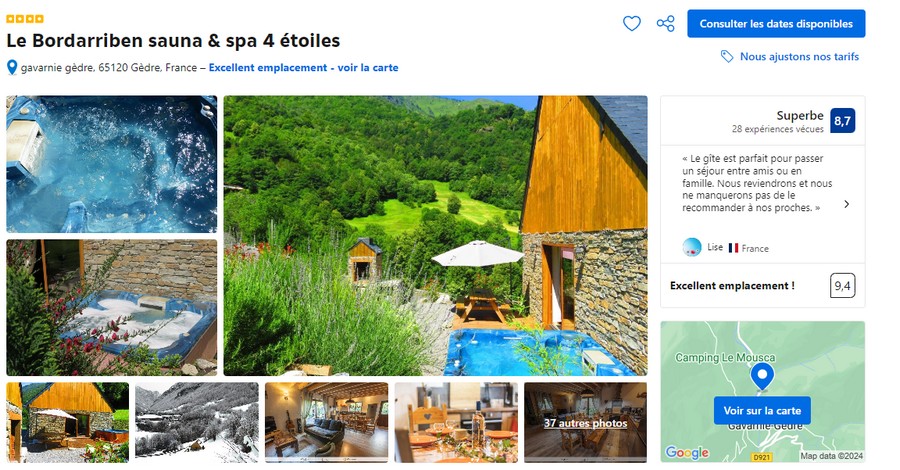Open 37 autres photos gallery link
Screen dimensions: 900x470
(x=585, y=423)
